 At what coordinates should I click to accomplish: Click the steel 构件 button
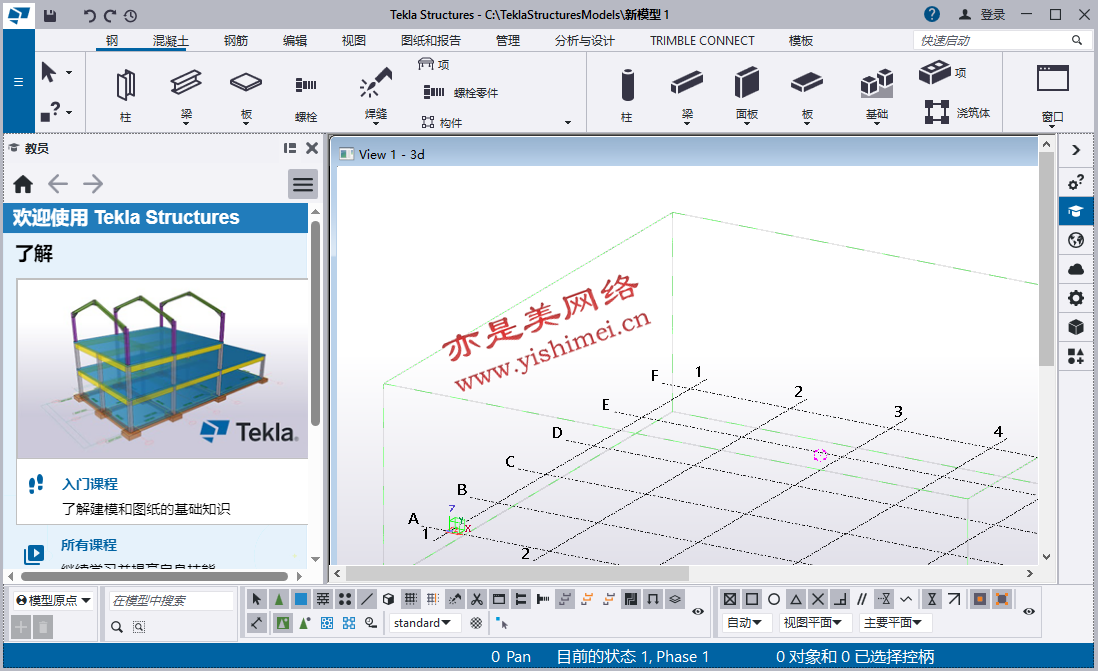442,123
